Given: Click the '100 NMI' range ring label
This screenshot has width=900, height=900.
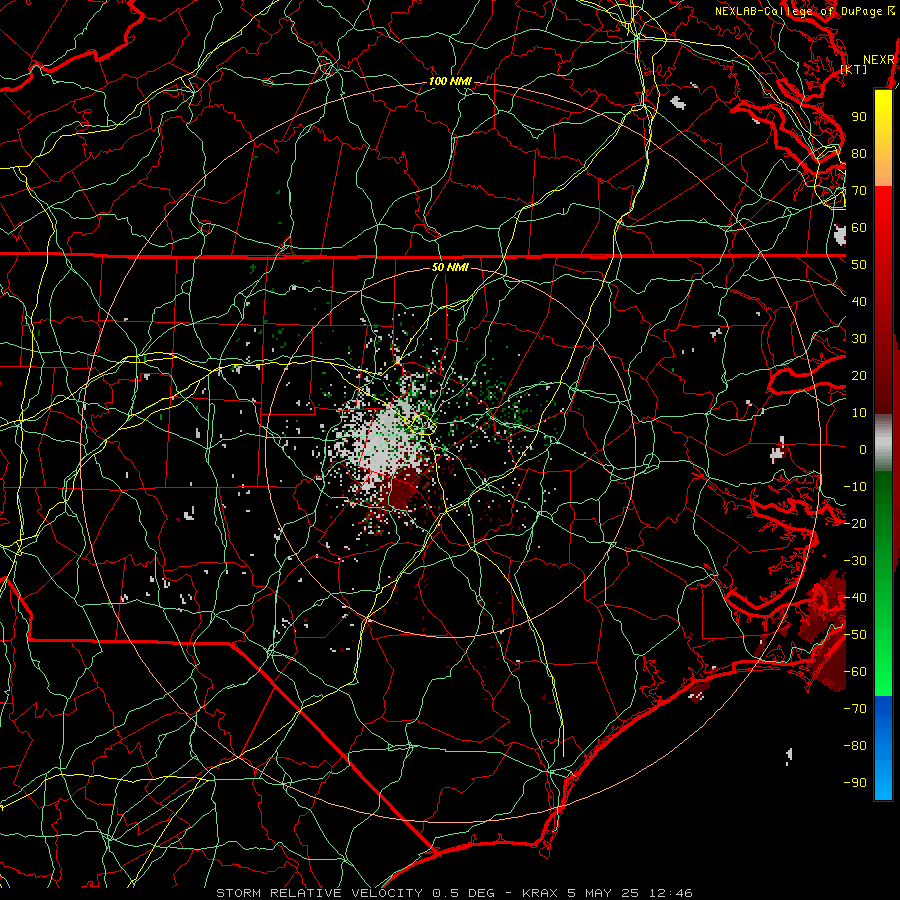Looking at the screenshot, I should 450,82.
